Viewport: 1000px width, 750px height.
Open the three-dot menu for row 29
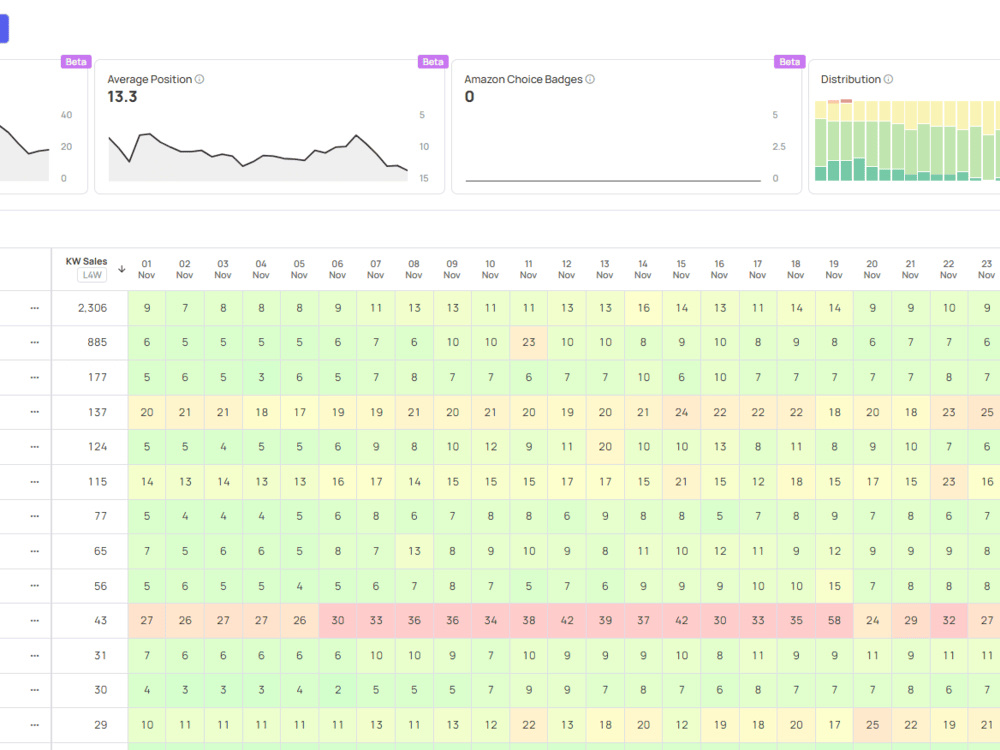(34, 725)
